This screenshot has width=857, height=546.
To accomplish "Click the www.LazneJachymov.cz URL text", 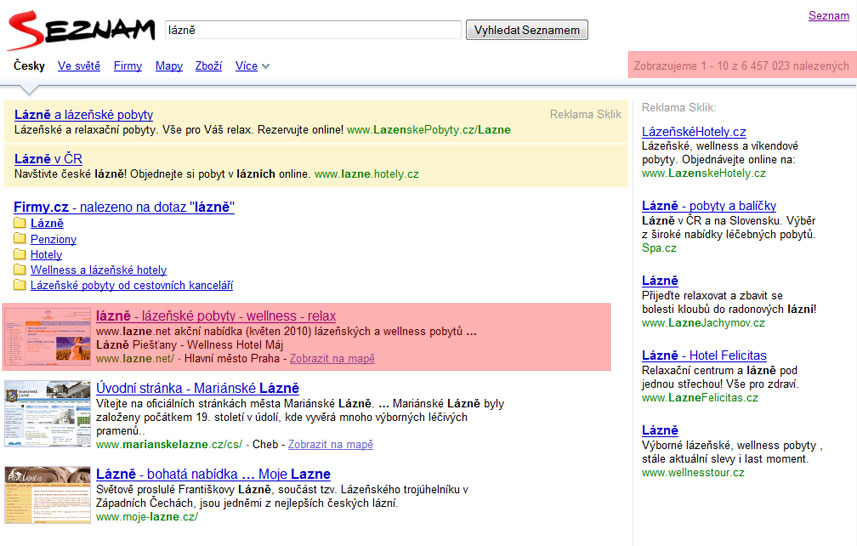I will click(703, 323).
